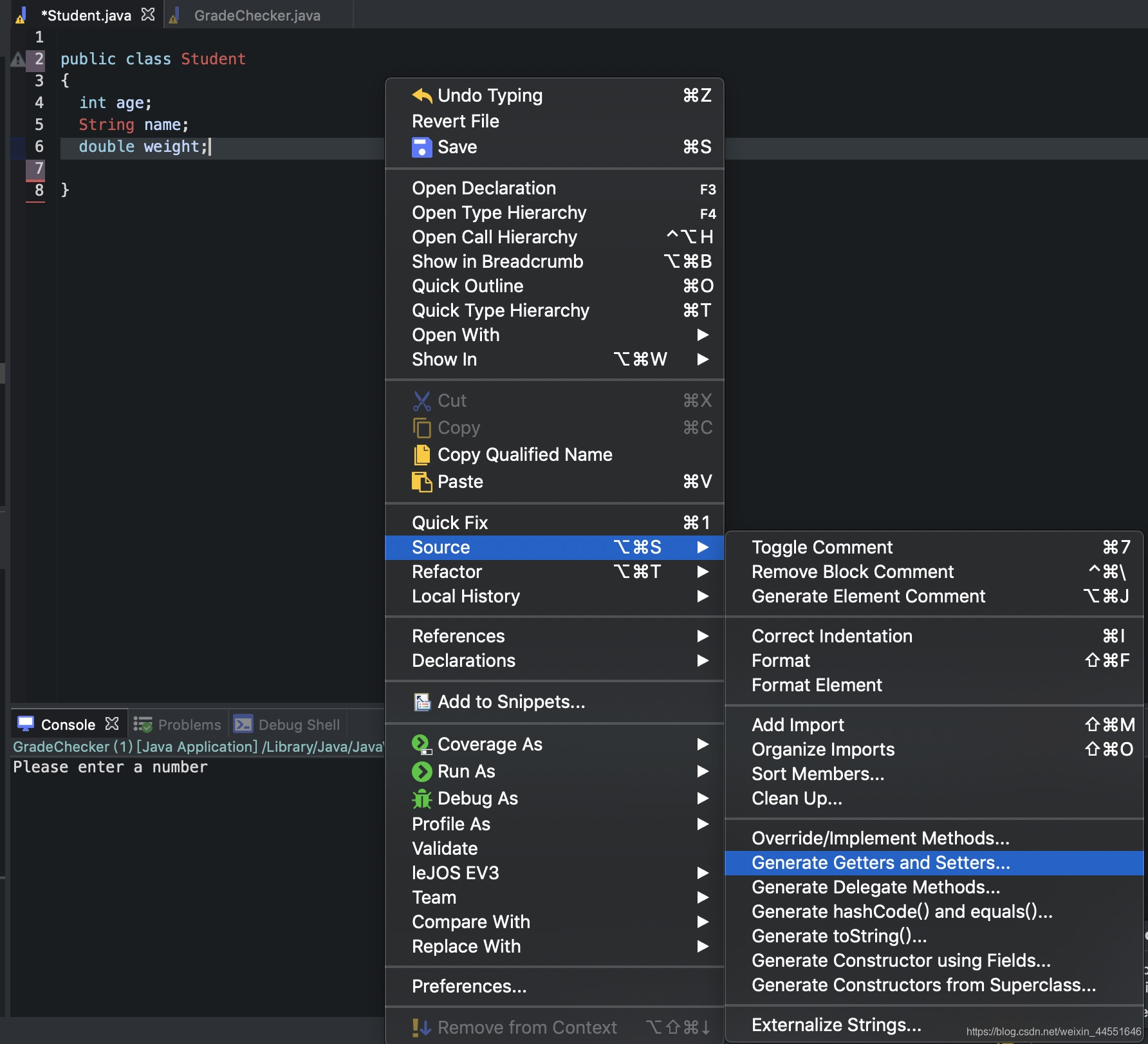
Task: Click the GradeChecker.java file icon
Action: coord(174,15)
